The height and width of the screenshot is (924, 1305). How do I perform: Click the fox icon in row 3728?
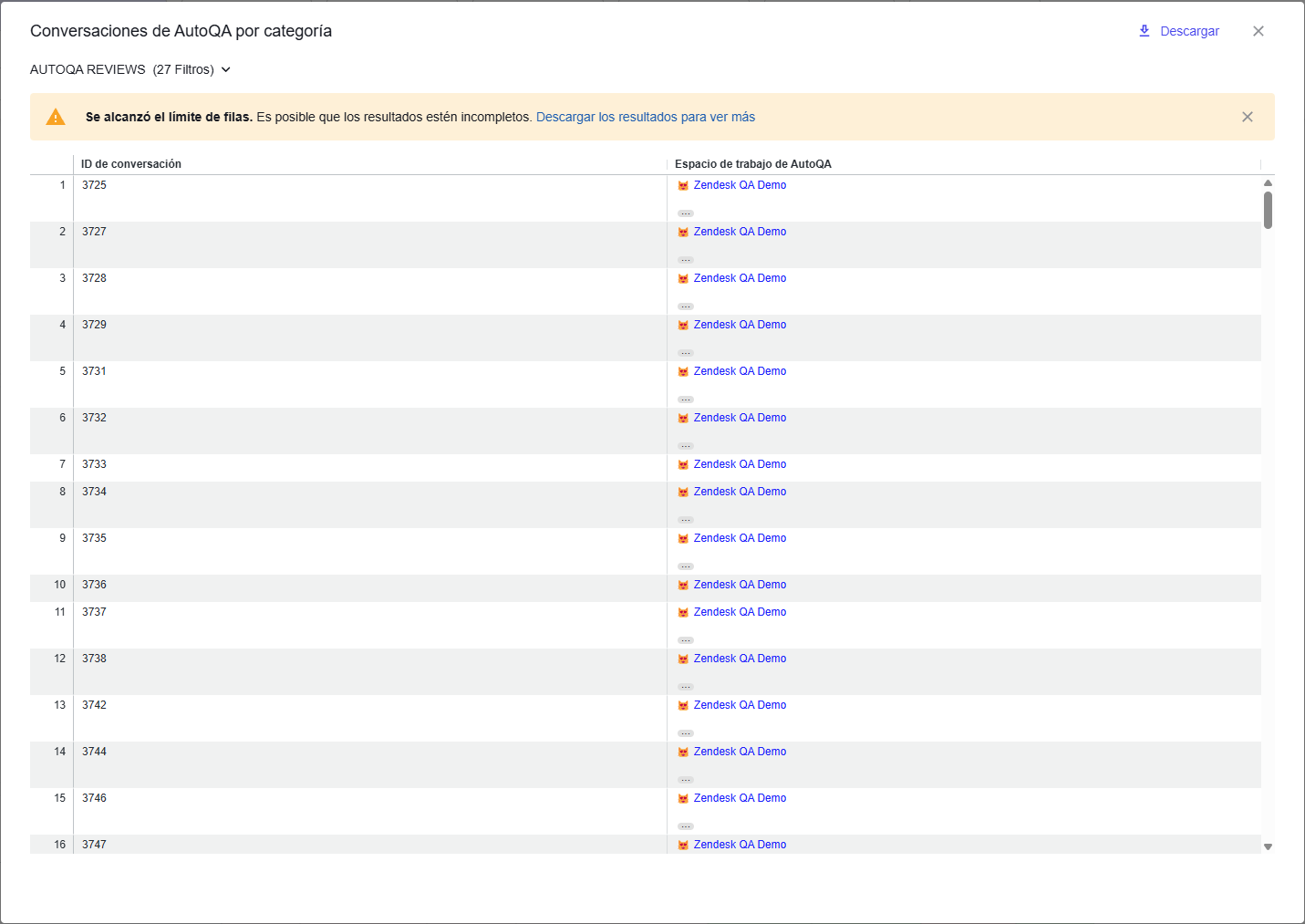coord(683,279)
